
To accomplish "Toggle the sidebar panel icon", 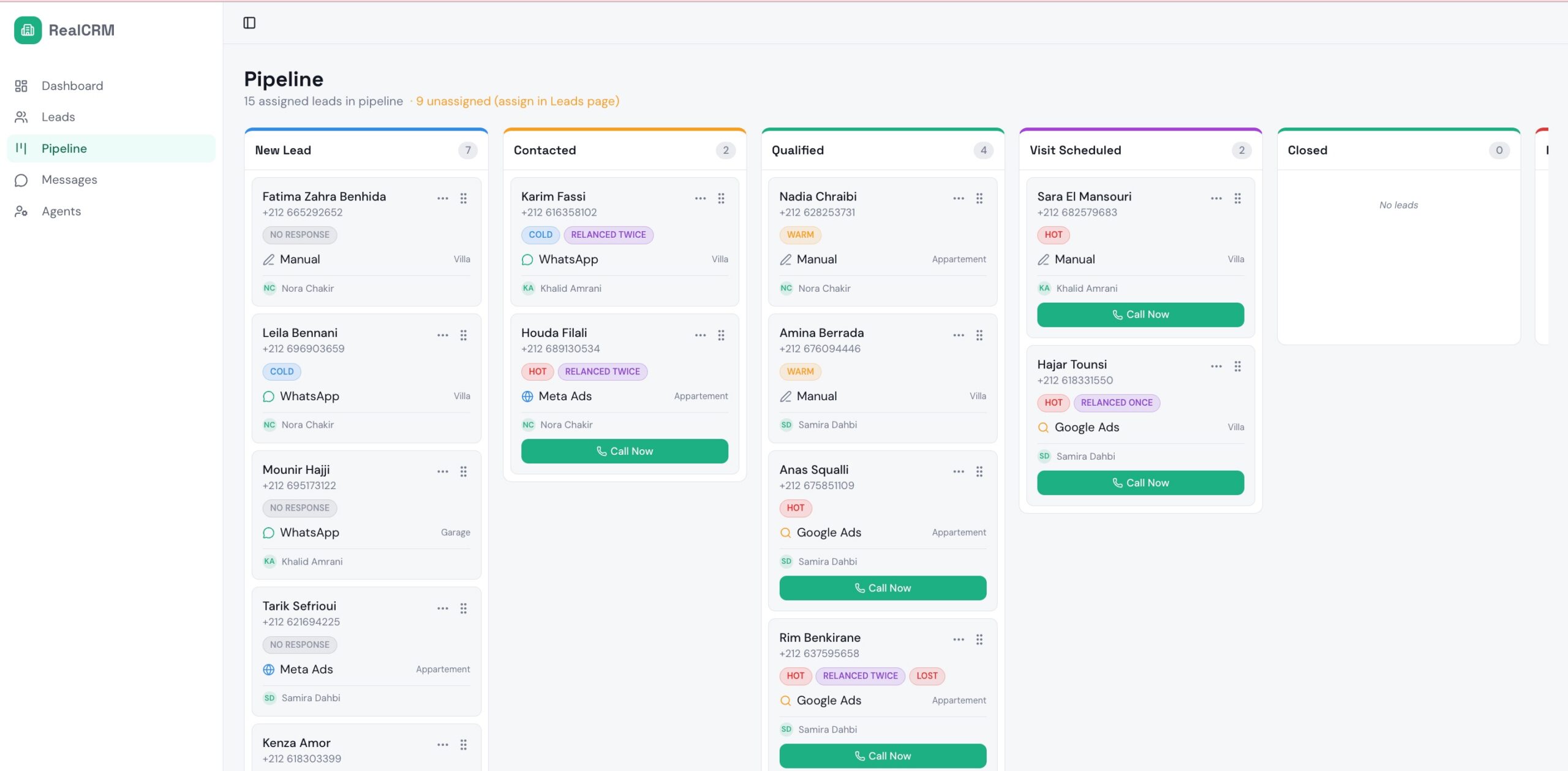I will click(249, 23).
